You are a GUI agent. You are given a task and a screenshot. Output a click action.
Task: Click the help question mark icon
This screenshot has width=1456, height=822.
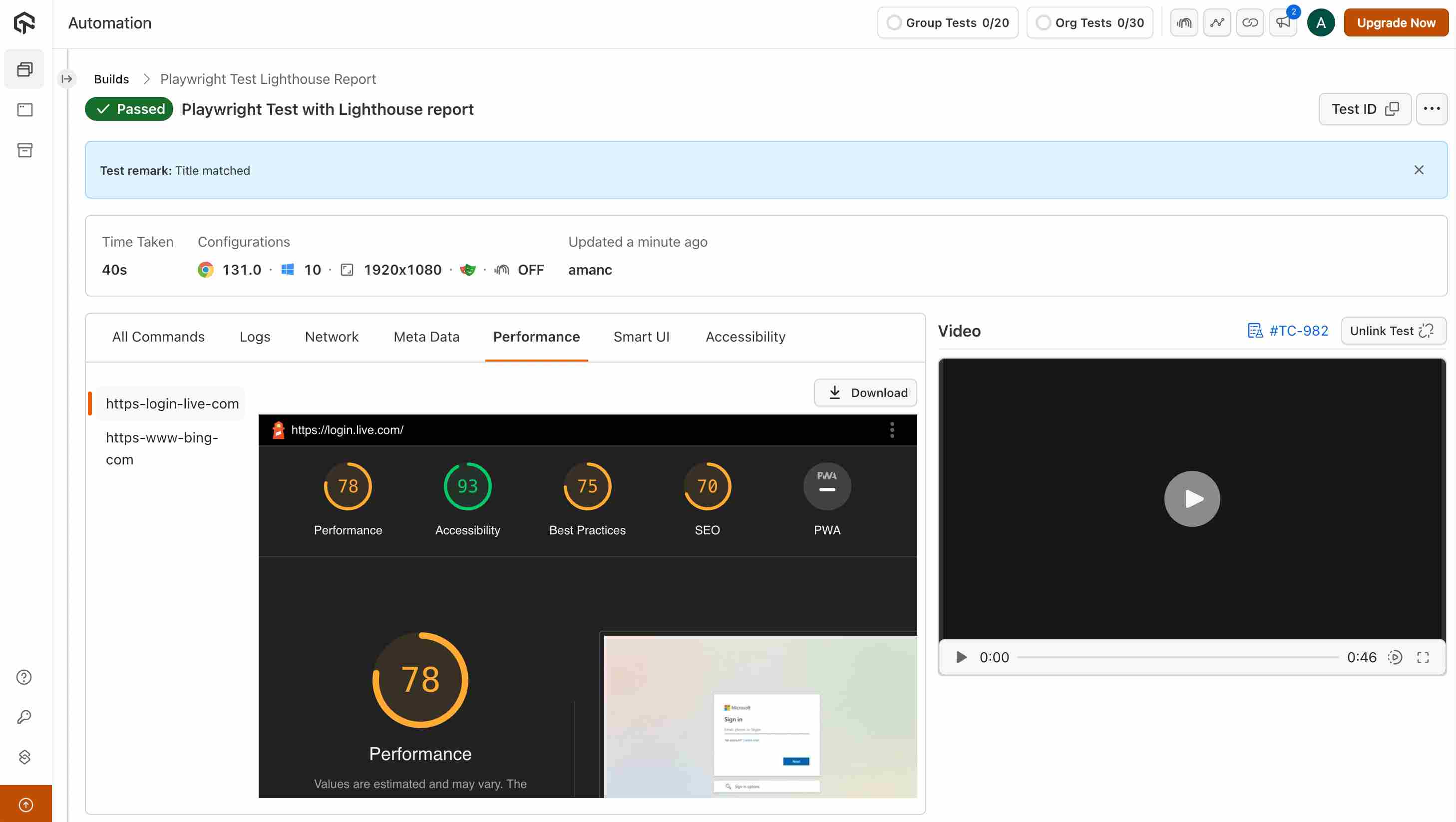point(24,677)
